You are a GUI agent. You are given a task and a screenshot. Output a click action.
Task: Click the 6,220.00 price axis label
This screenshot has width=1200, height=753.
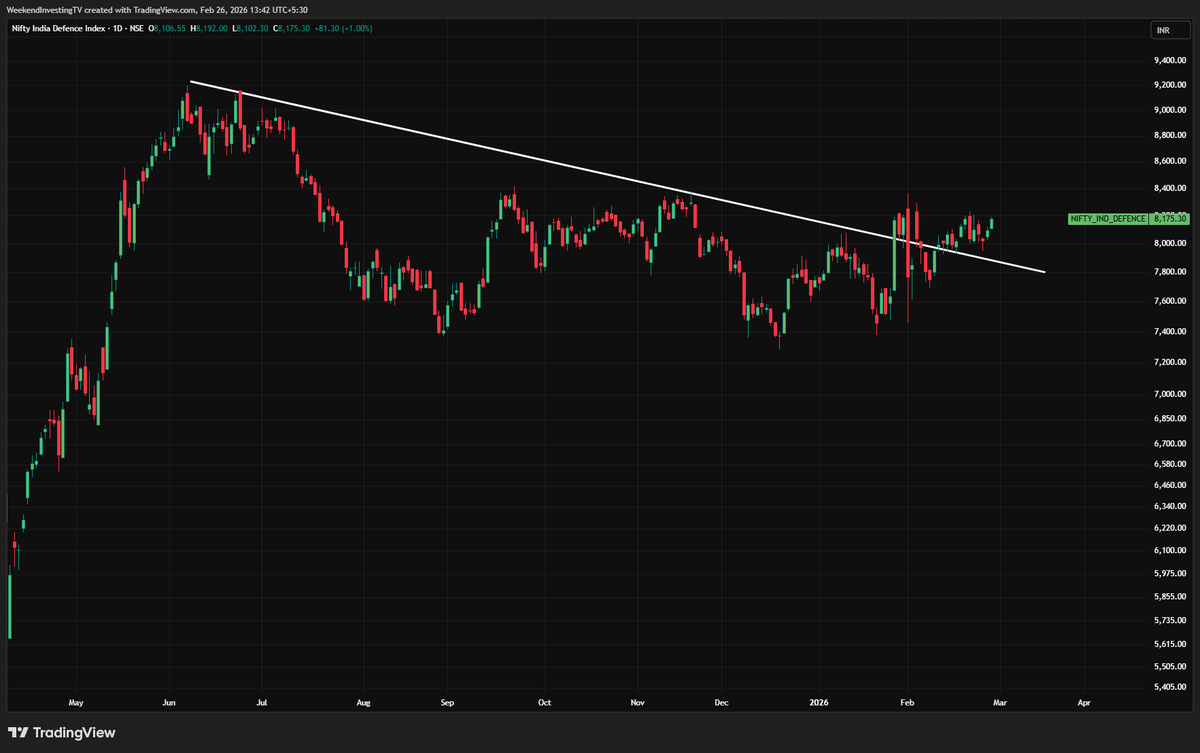coord(1170,528)
